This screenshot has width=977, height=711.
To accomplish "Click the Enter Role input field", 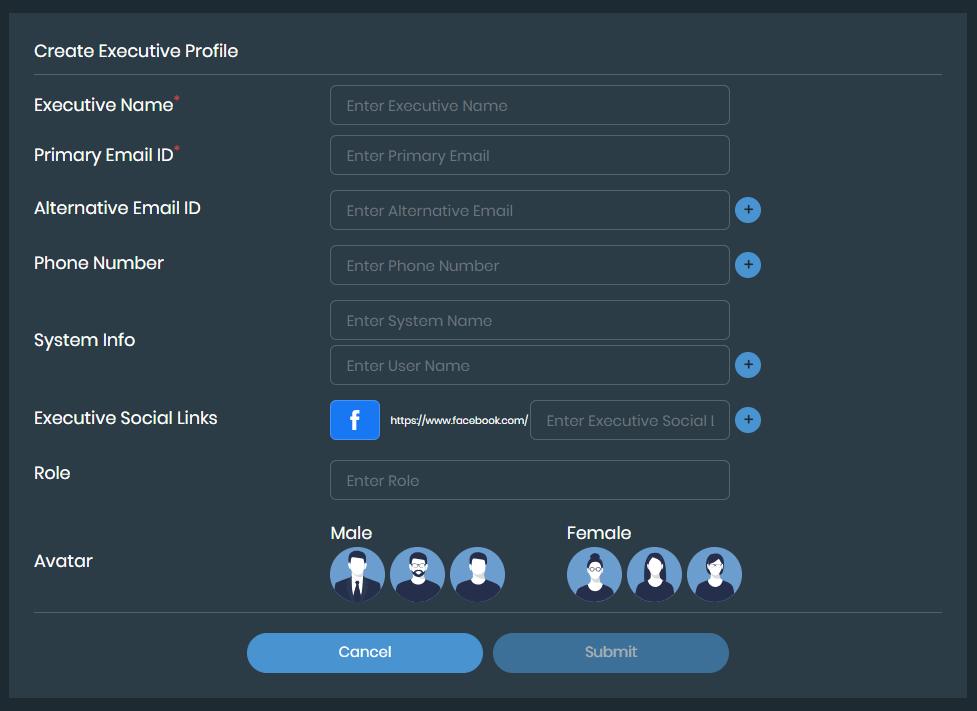I will (x=529, y=480).
